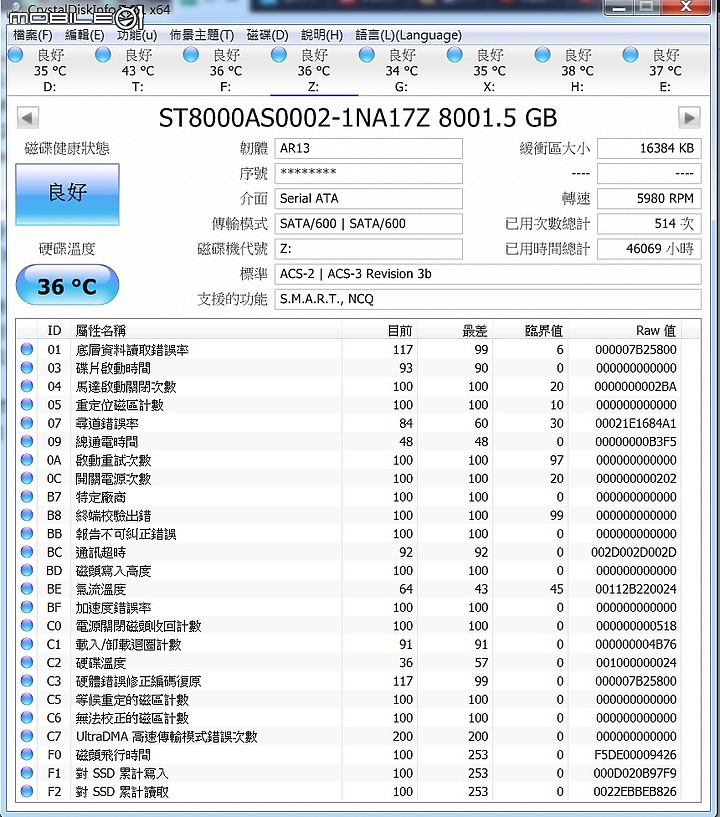
Task: Click status orb of attribute 03 row
Action: [27, 367]
